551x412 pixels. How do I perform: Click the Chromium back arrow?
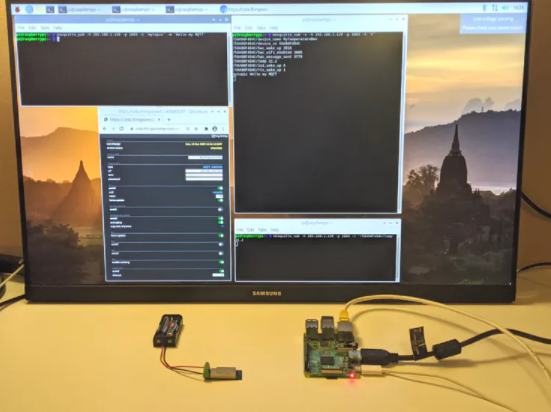(x=104, y=129)
